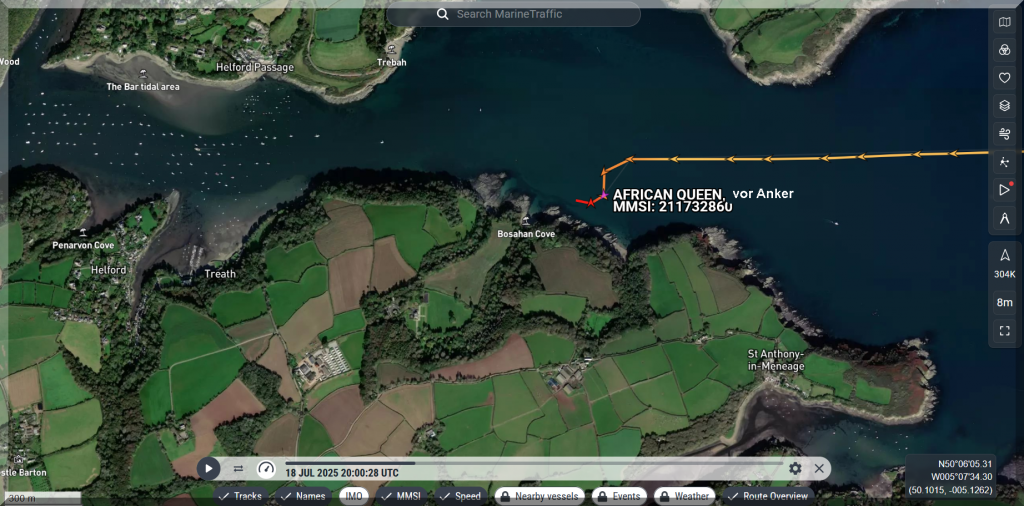Screen dimensions: 1024x506
Task: Toggle the Names label option
Action: (x=303, y=496)
